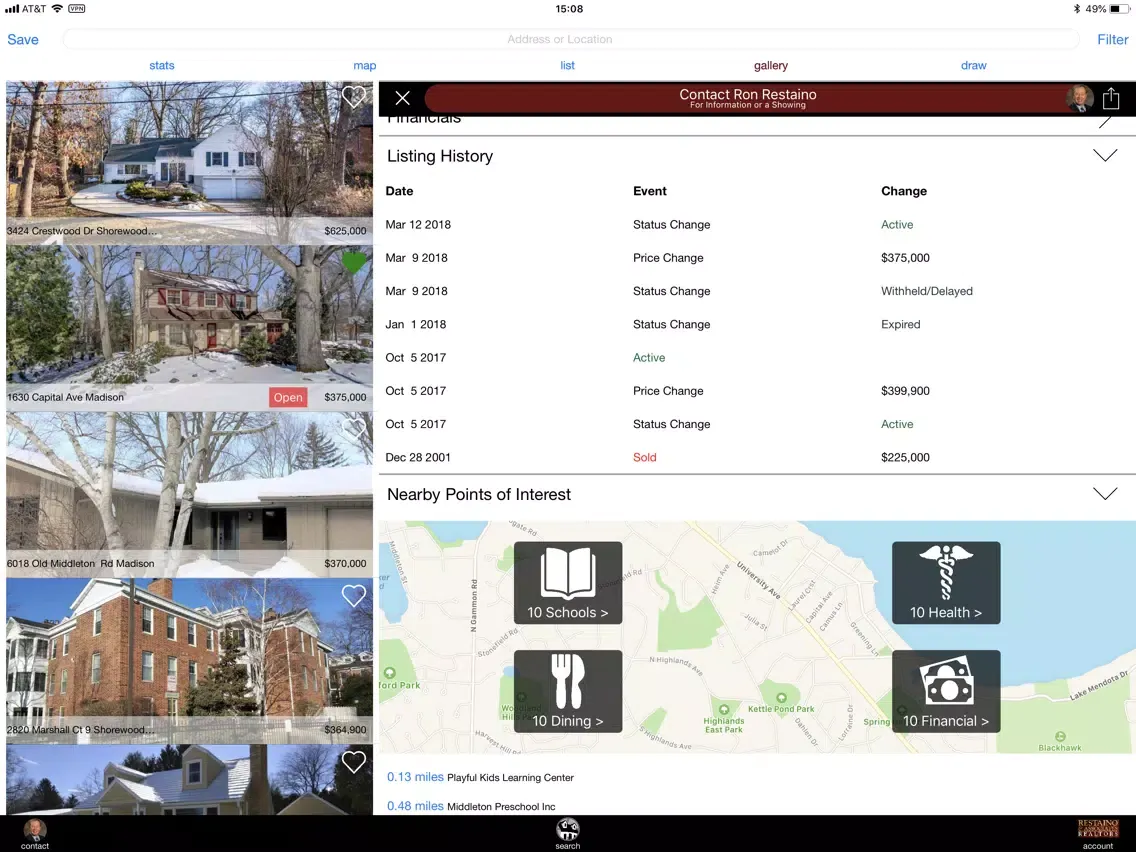
Task: Check the Bluetooth status icon
Action: (x=1077, y=9)
